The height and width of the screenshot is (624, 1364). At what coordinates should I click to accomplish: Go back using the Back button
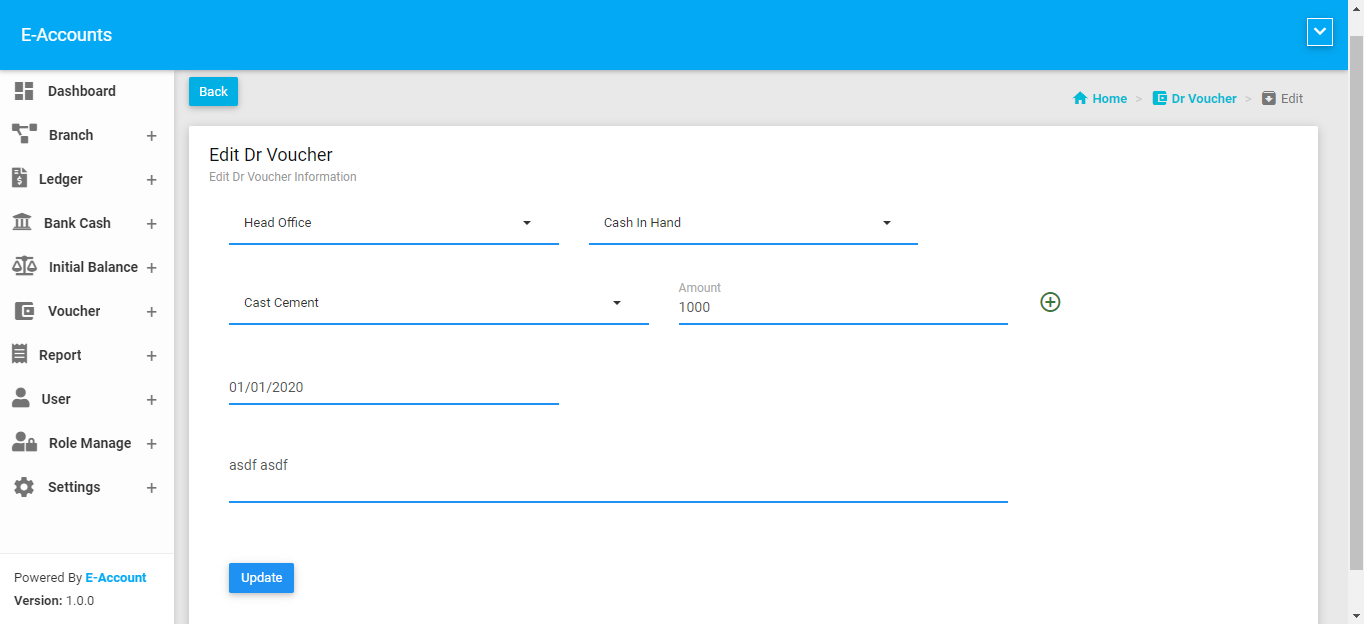[213, 91]
